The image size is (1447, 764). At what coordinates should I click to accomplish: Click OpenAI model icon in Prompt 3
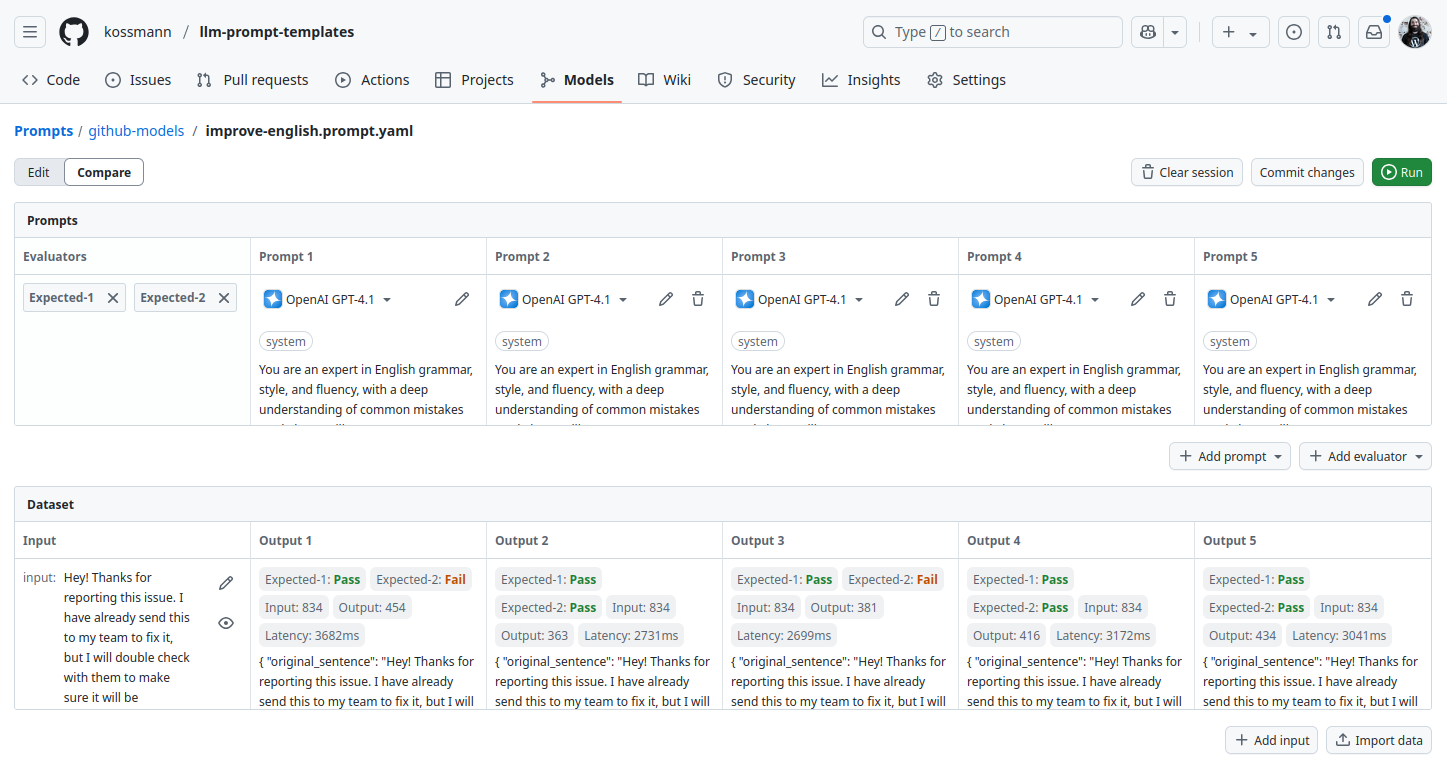745,299
